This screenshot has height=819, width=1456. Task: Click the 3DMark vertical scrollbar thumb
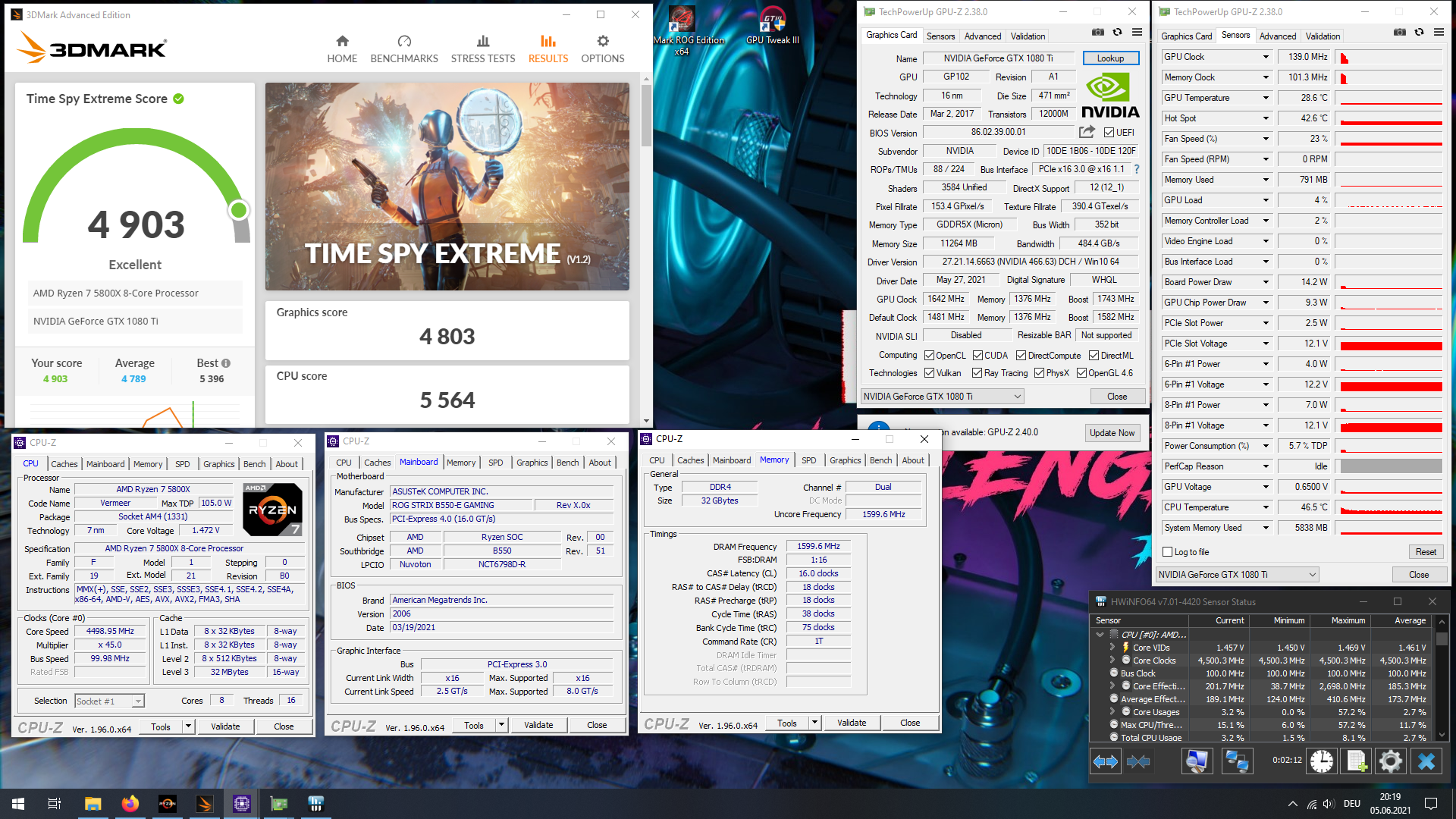(646, 115)
